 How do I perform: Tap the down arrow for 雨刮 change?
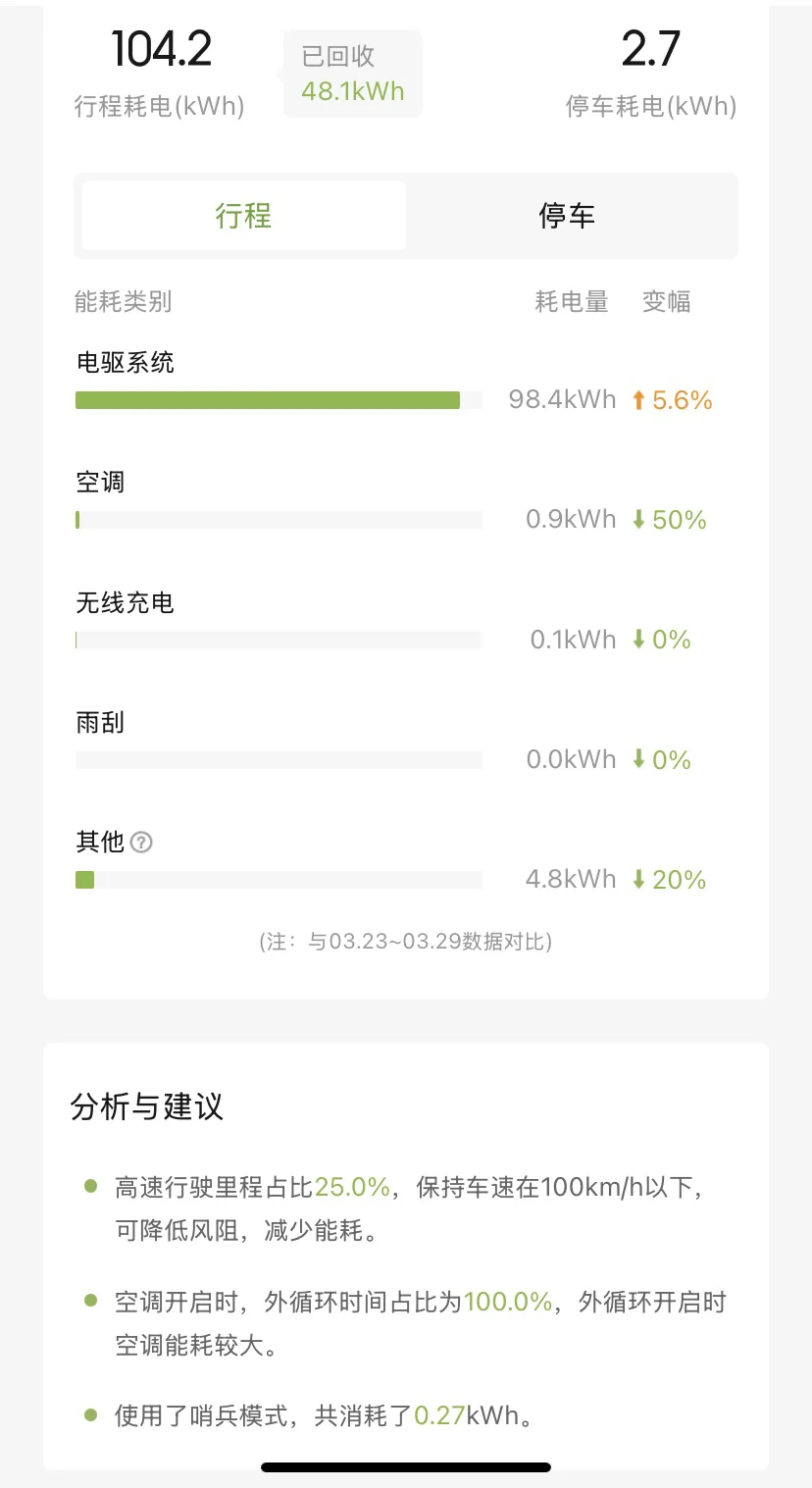pos(638,759)
